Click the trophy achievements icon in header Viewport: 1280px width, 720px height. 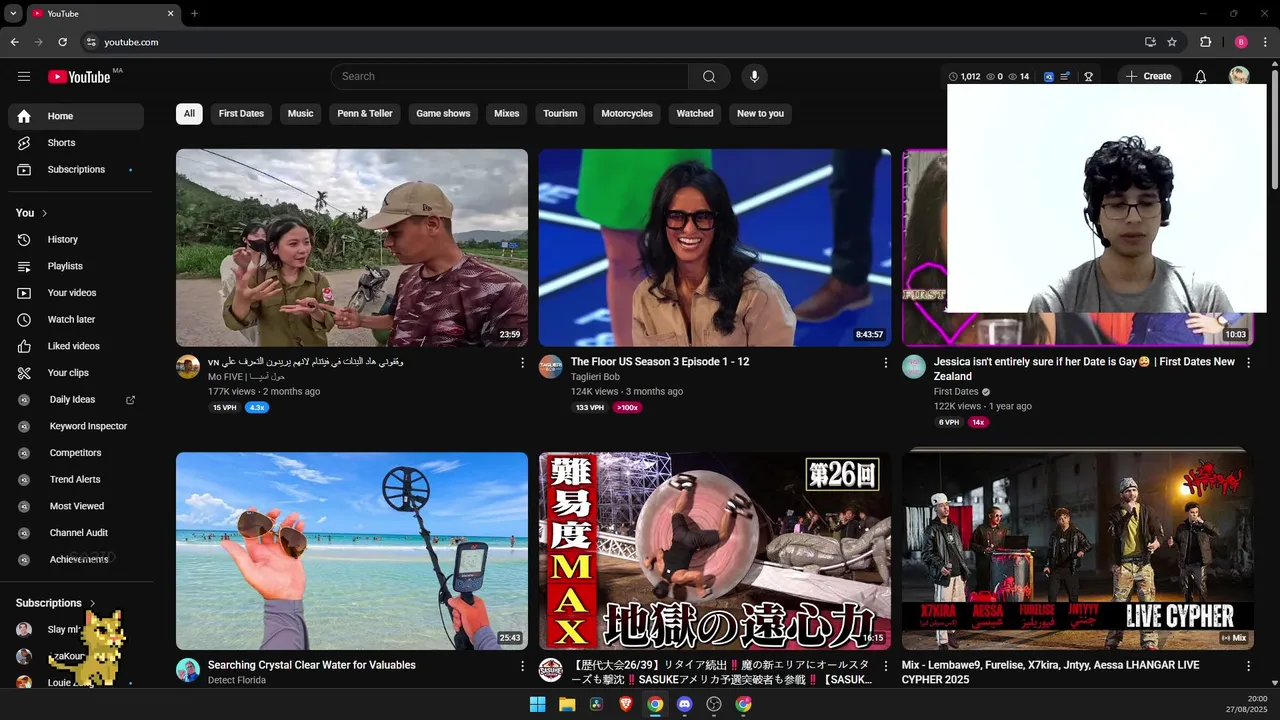point(1088,76)
